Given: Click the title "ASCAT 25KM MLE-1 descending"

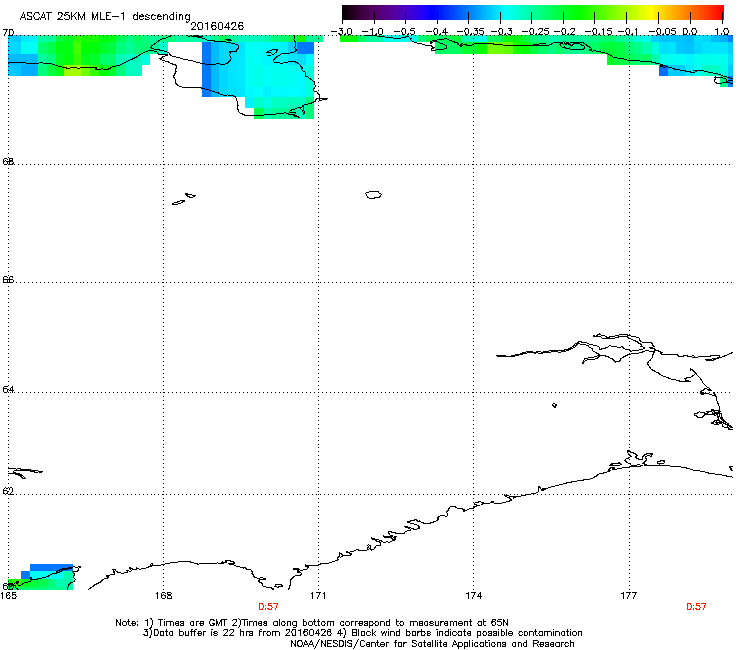Looking at the screenshot, I should (105, 16).
